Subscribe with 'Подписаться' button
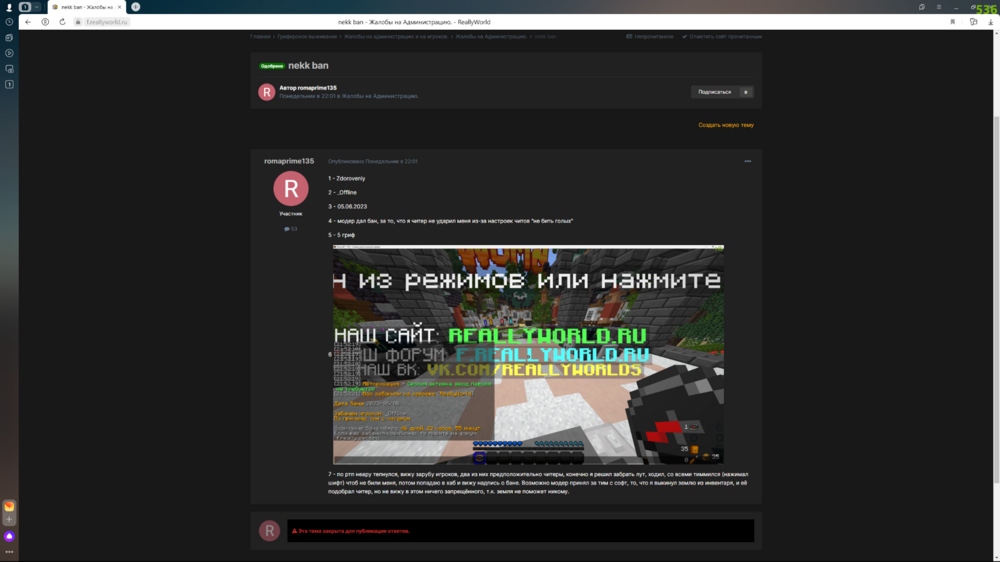Screen dimensions: 1000x562 714,92
